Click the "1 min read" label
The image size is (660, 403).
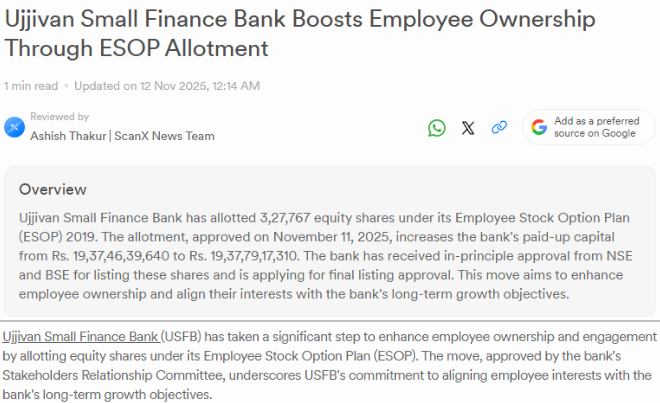[31, 86]
